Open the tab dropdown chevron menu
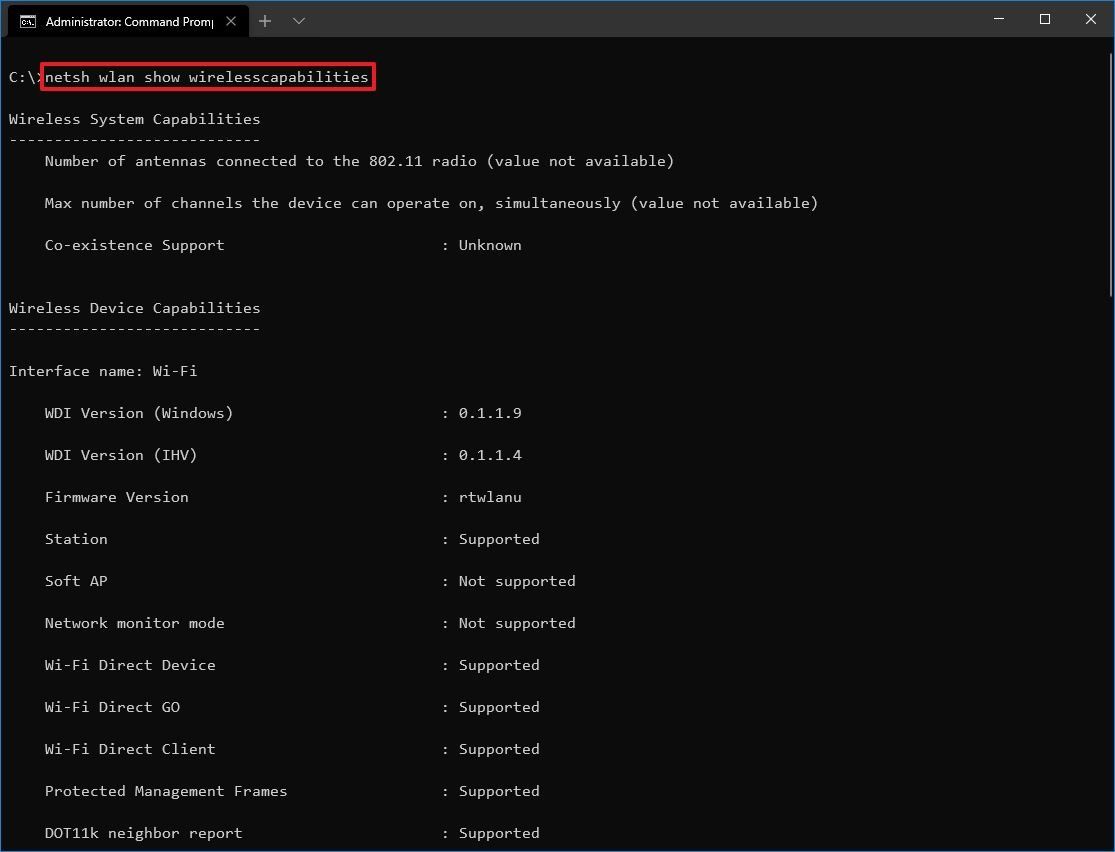Image resolution: width=1115 pixels, height=852 pixels. 297,20
